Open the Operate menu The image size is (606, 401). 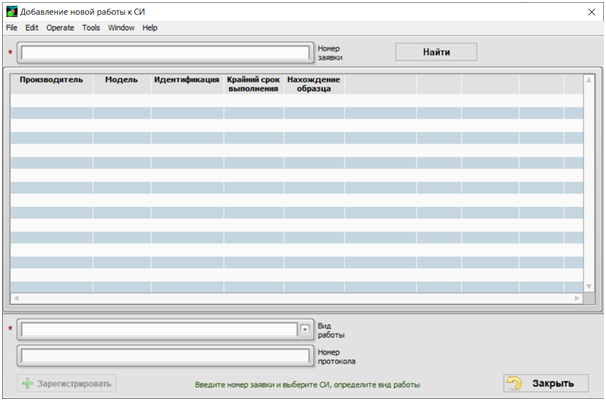tap(60, 28)
